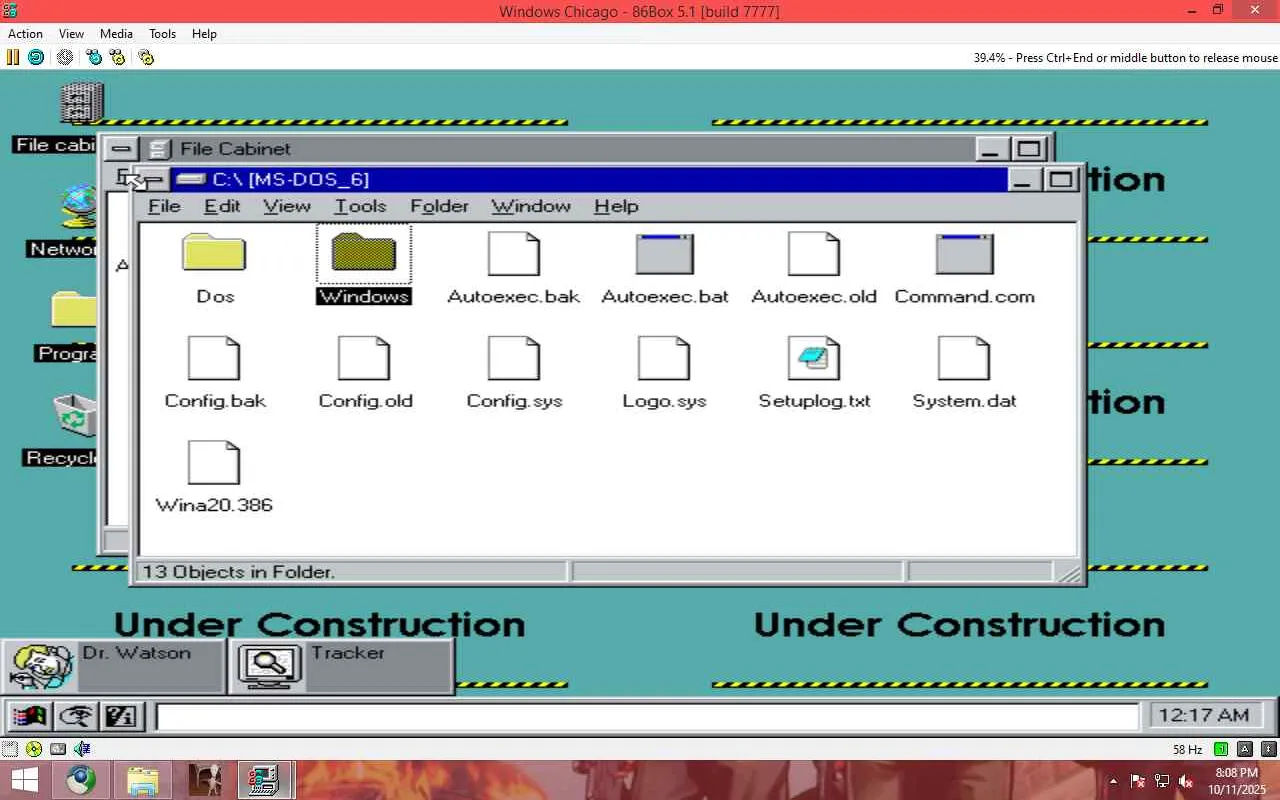1280x800 pixels.
Task: Select the Config.old file icon
Action: (364, 358)
